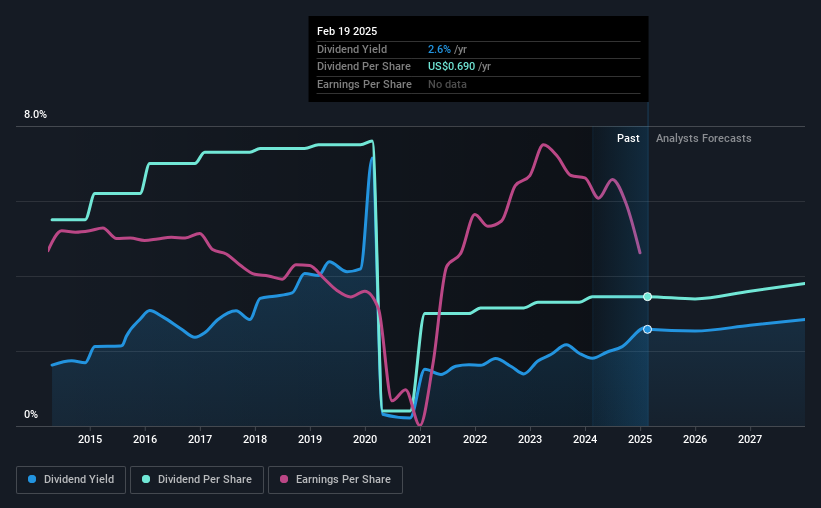This screenshot has height=508, width=821.
Task: Click the 2022 x-axis label
Action: 475,439
